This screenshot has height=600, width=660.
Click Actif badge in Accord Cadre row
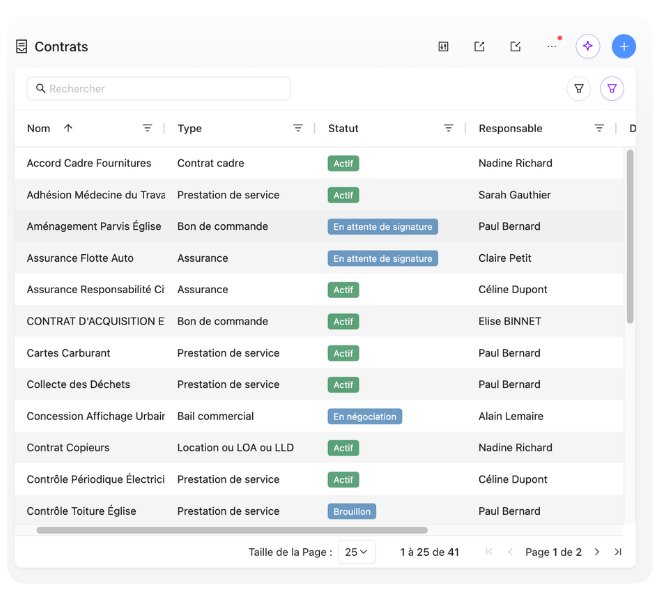point(343,163)
